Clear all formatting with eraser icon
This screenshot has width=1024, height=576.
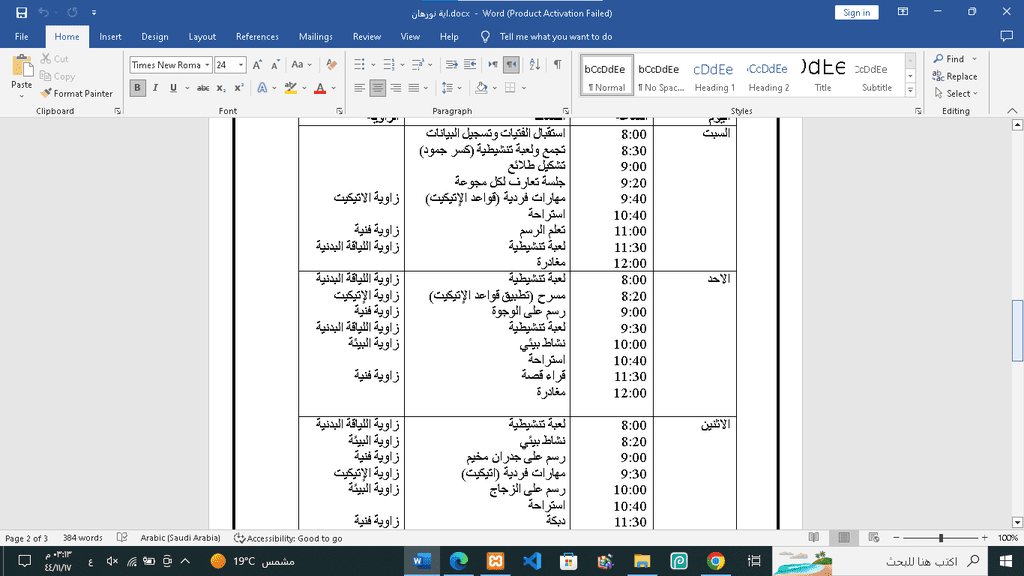pyautogui.click(x=331, y=65)
